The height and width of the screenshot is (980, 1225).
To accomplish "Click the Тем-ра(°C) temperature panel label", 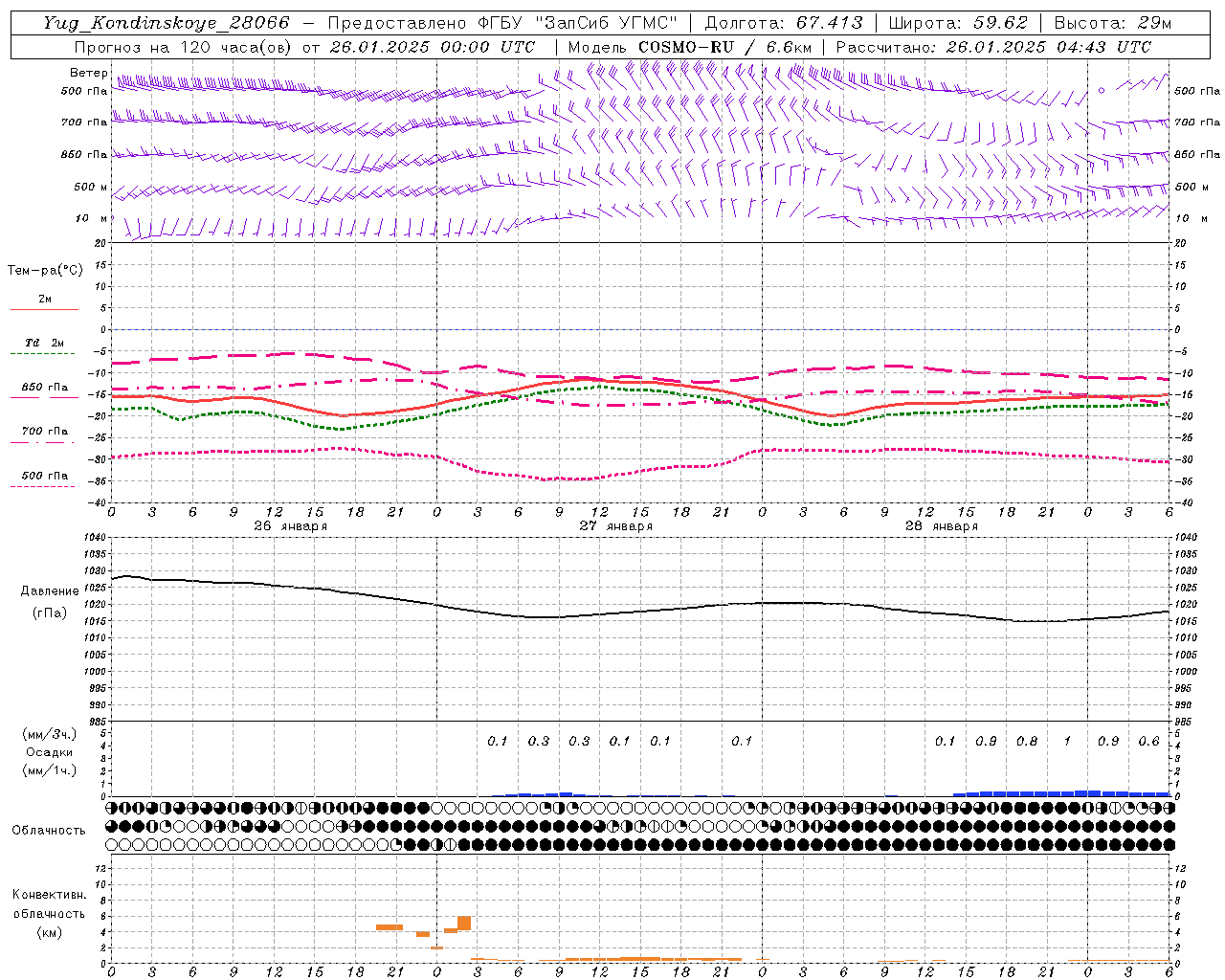I will [x=45, y=271].
